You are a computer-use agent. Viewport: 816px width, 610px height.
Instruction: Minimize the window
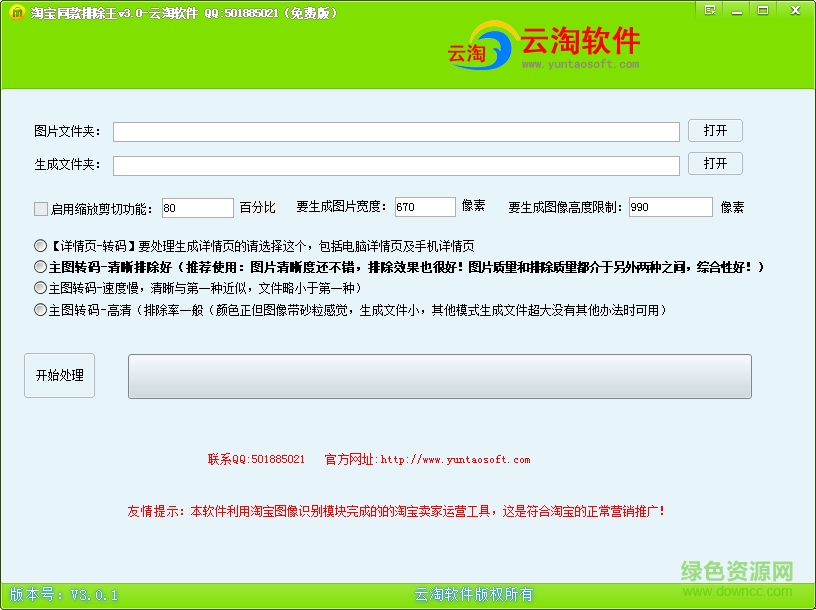point(737,11)
